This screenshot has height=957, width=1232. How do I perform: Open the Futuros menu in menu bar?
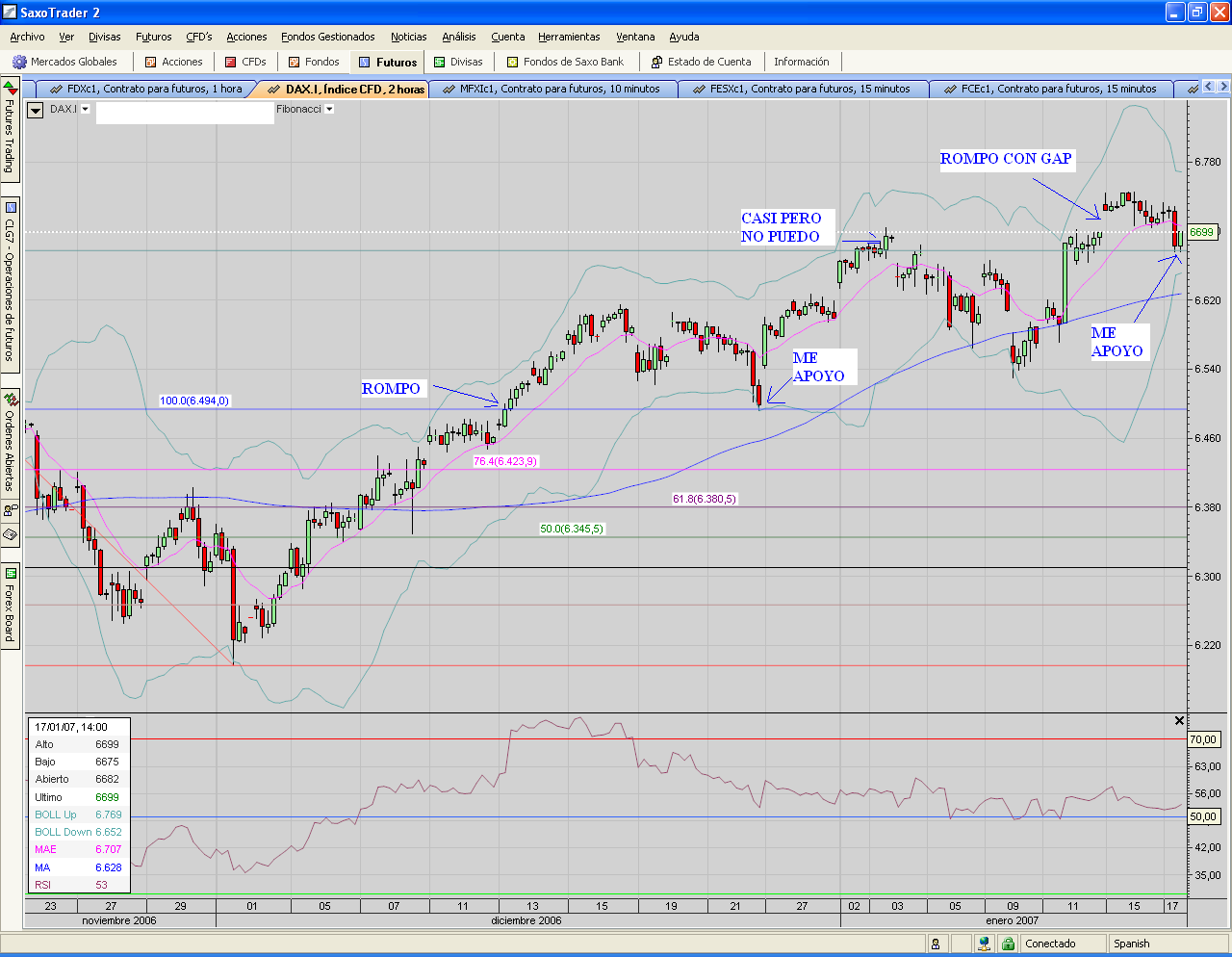point(154,37)
